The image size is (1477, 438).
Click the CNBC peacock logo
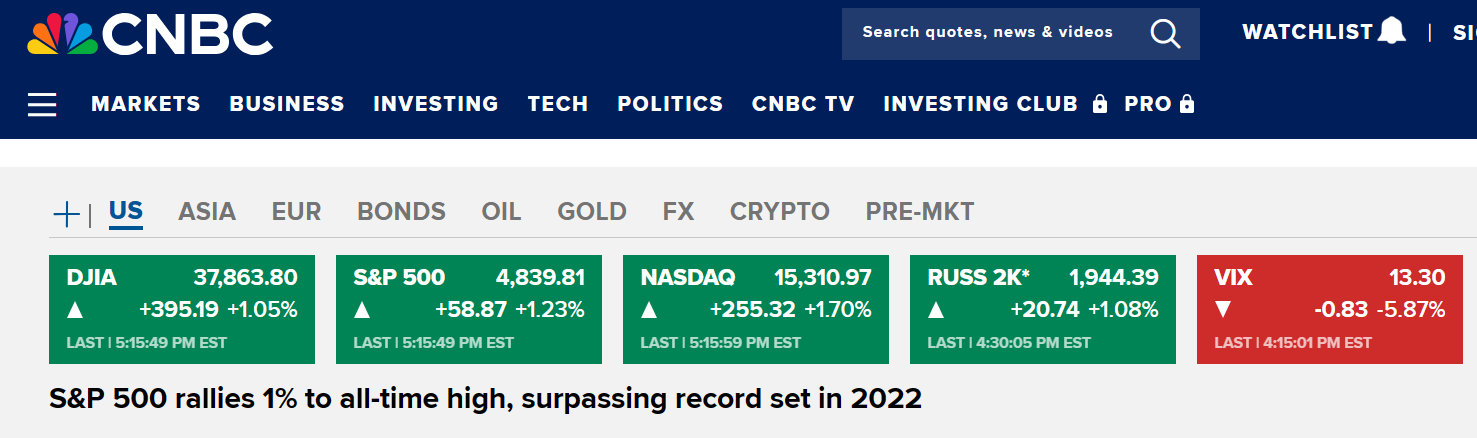62,35
